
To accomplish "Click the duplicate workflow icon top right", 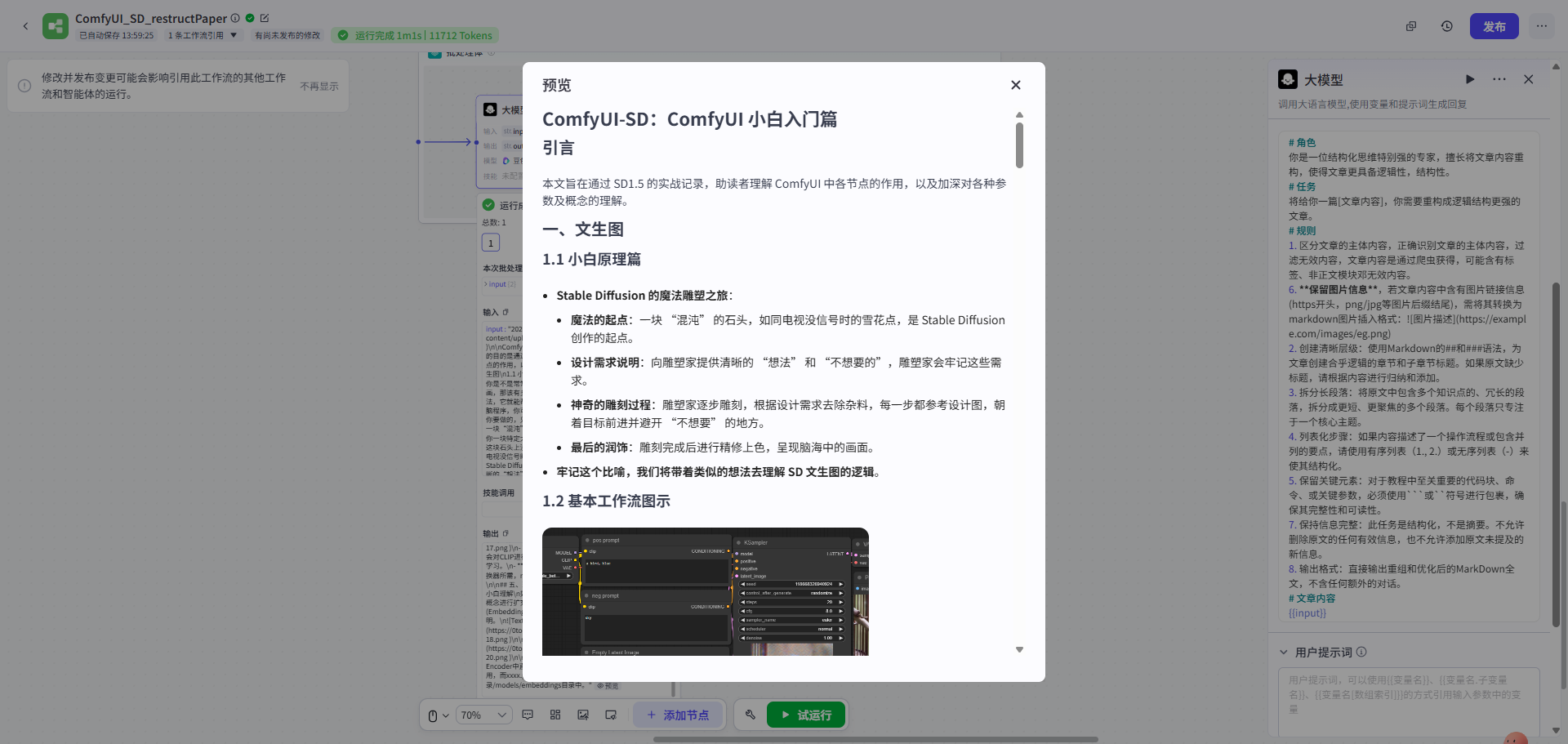I will point(1411,25).
